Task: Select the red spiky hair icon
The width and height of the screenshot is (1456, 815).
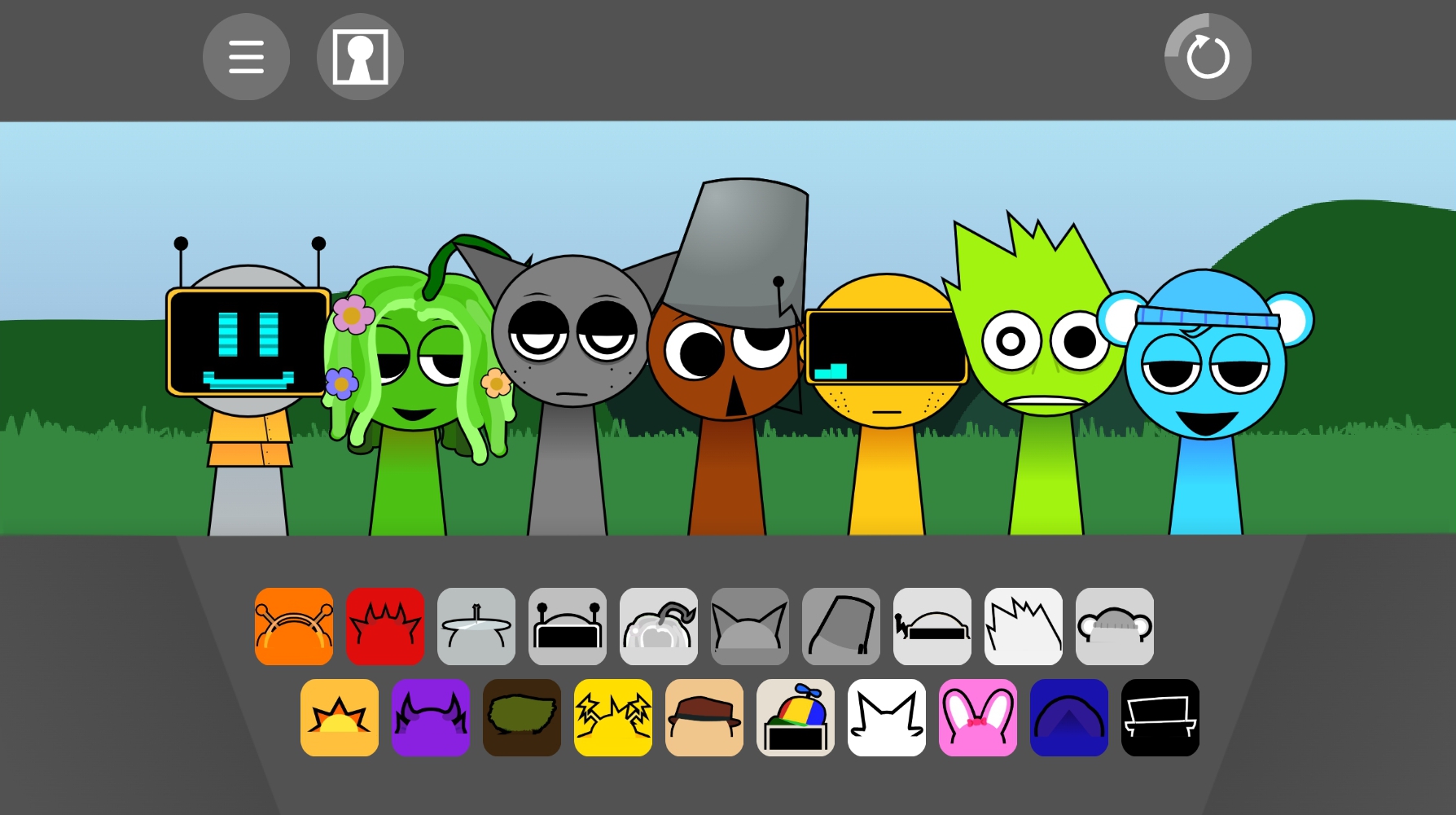Action: [385, 626]
